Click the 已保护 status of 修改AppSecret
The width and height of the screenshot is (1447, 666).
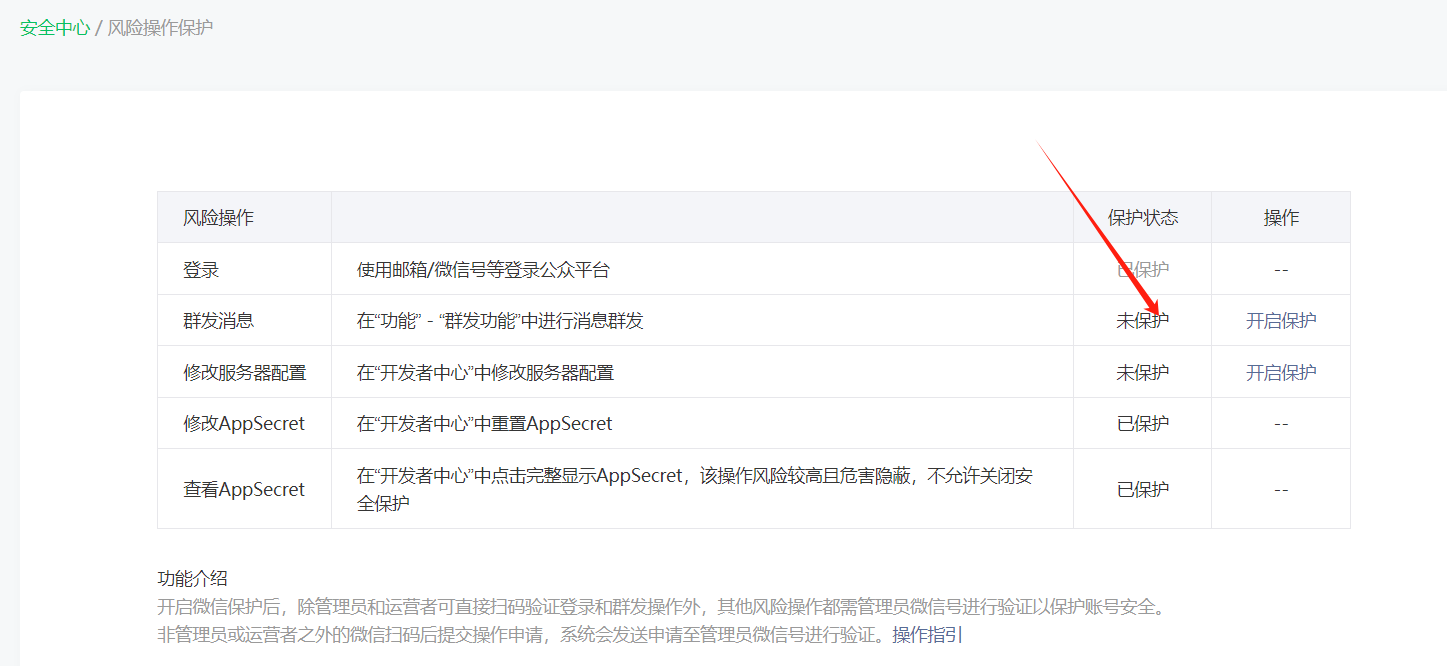1142,424
